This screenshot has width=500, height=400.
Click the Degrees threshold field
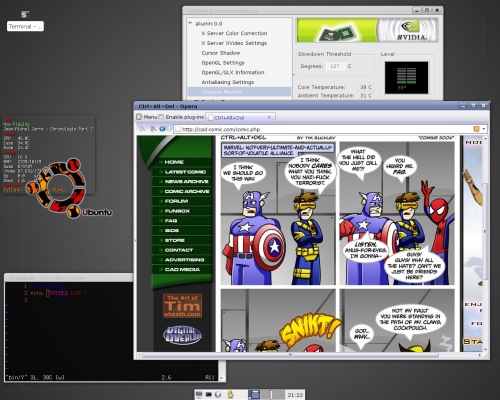335,66
